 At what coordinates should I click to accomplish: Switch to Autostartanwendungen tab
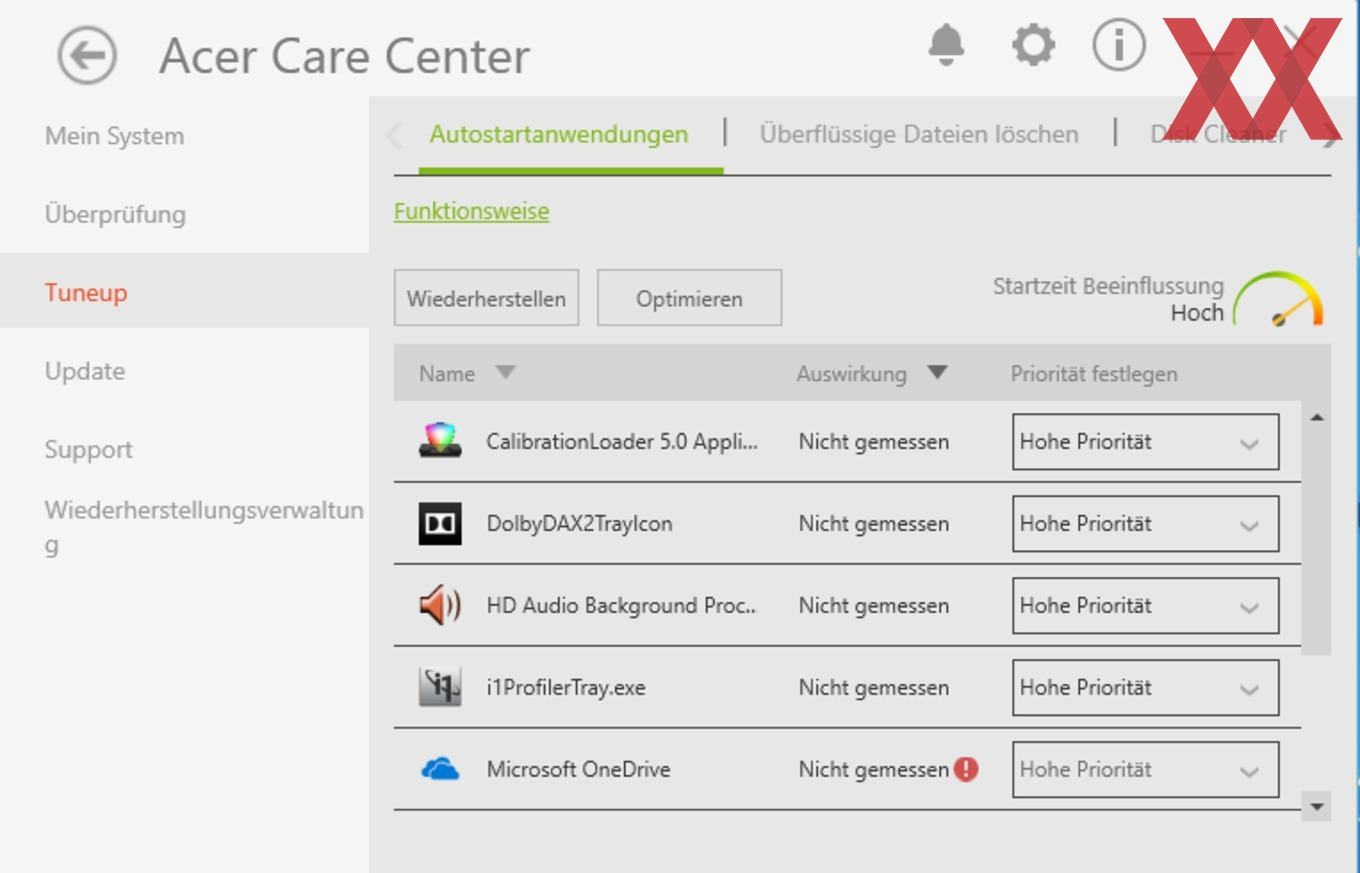tap(559, 134)
